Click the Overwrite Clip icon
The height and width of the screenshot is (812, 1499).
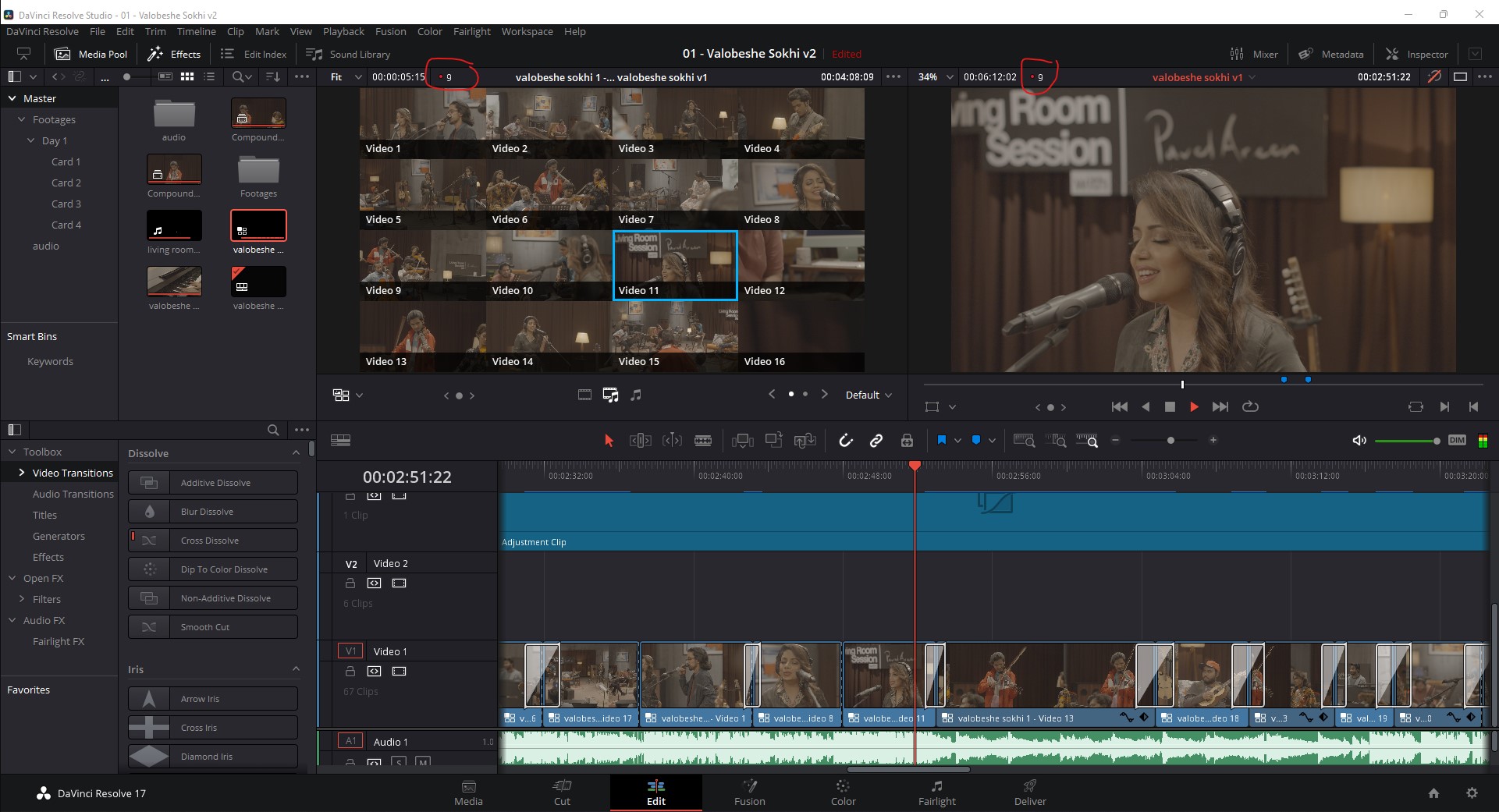[773, 441]
